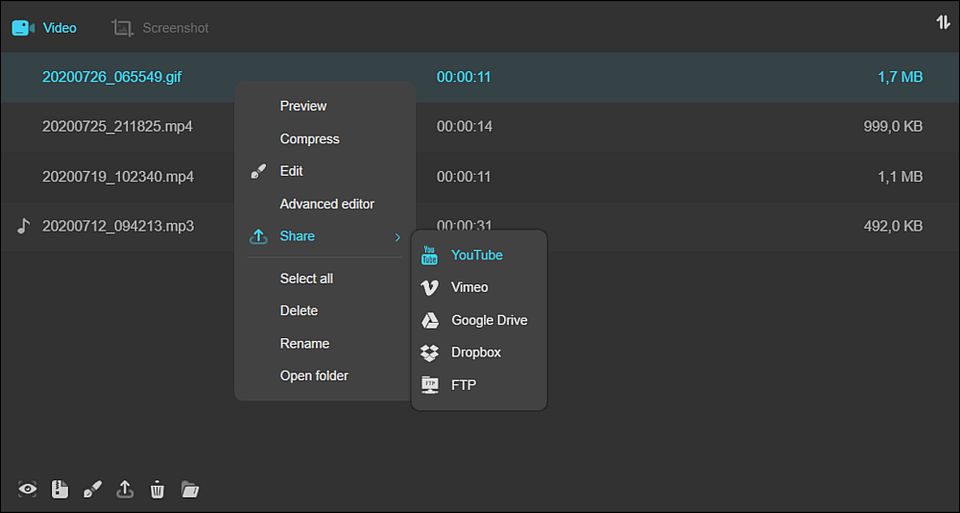Click the compress file icon in bottom toolbar
The height and width of the screenshot is (513, 960).
60,489
